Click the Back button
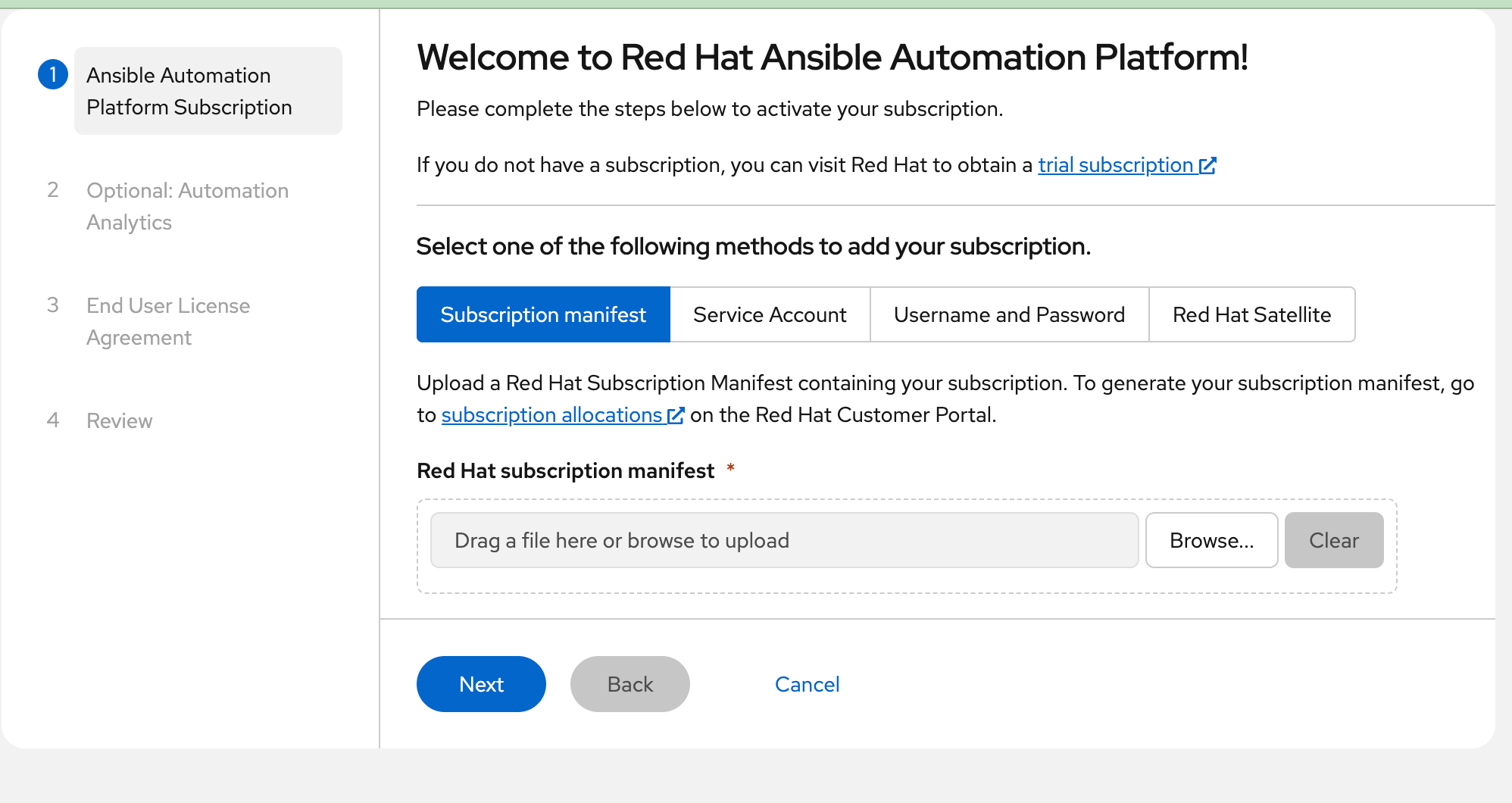Image resolution: width=1512 pixels, height=803 pixels. point(629,684)
